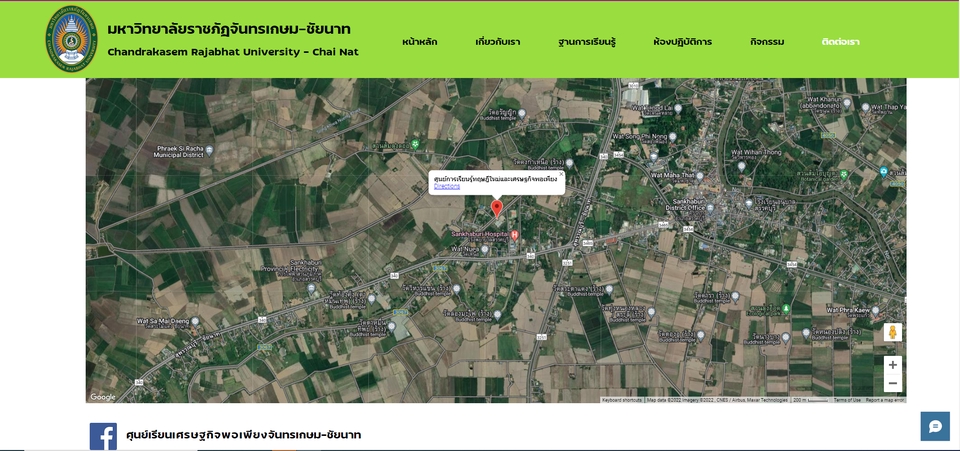
Task: Open the chat widget button
Action: 935,426
